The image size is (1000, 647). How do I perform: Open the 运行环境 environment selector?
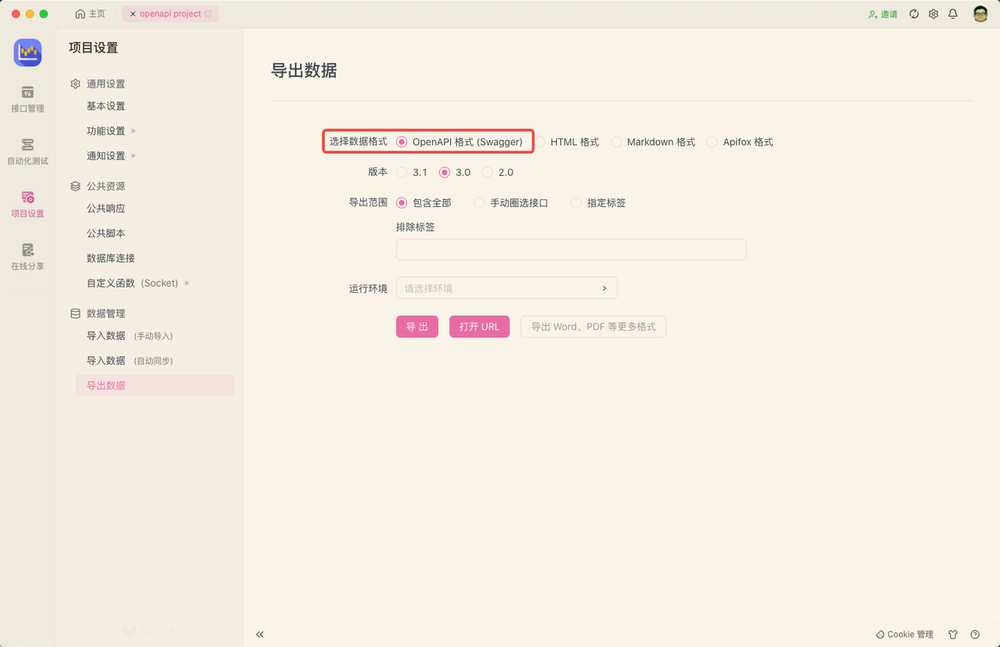506,286
